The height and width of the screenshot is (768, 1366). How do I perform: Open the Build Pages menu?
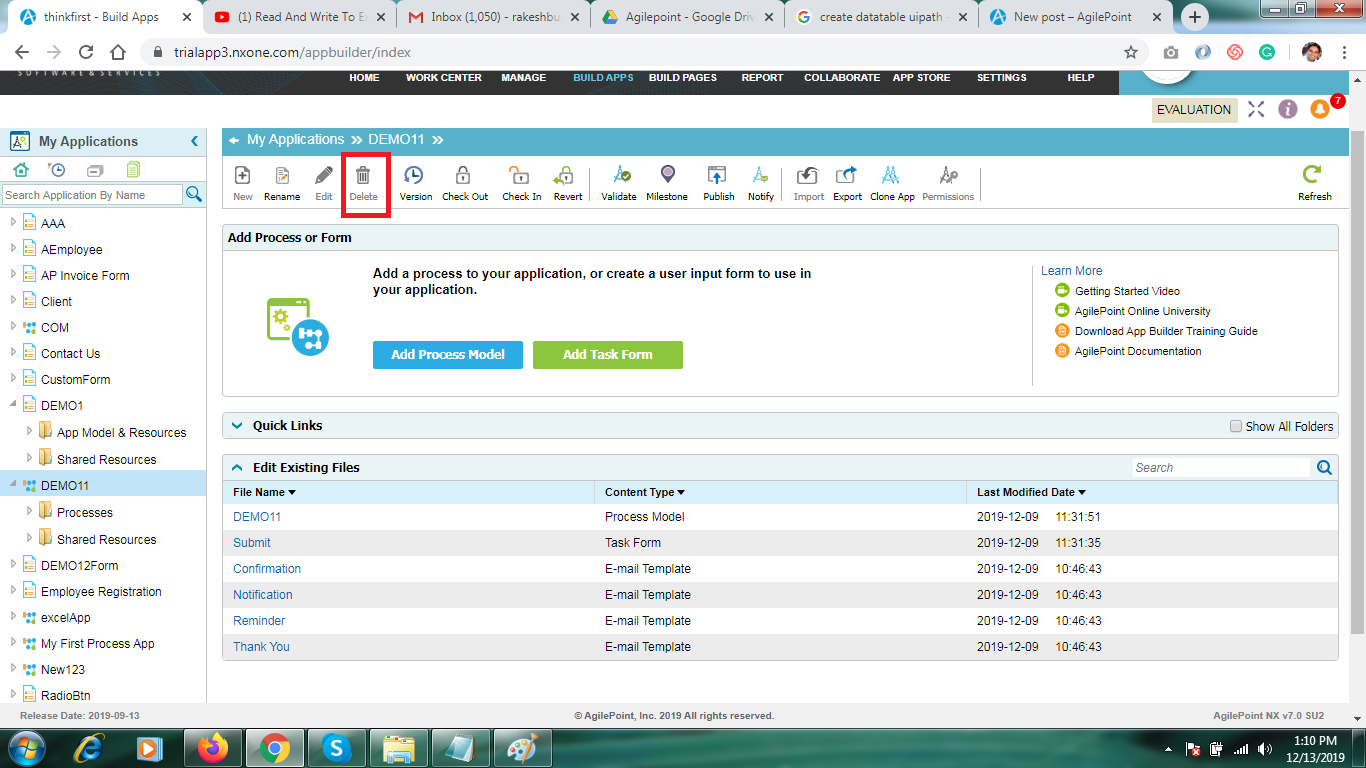(682, 78)
